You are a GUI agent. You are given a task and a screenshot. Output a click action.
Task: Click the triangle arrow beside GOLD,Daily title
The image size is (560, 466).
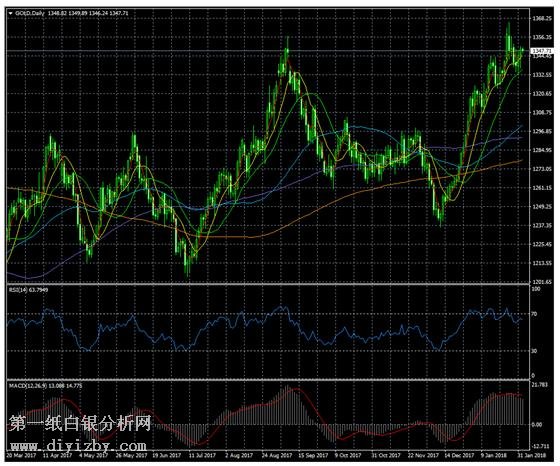(10, 13)
